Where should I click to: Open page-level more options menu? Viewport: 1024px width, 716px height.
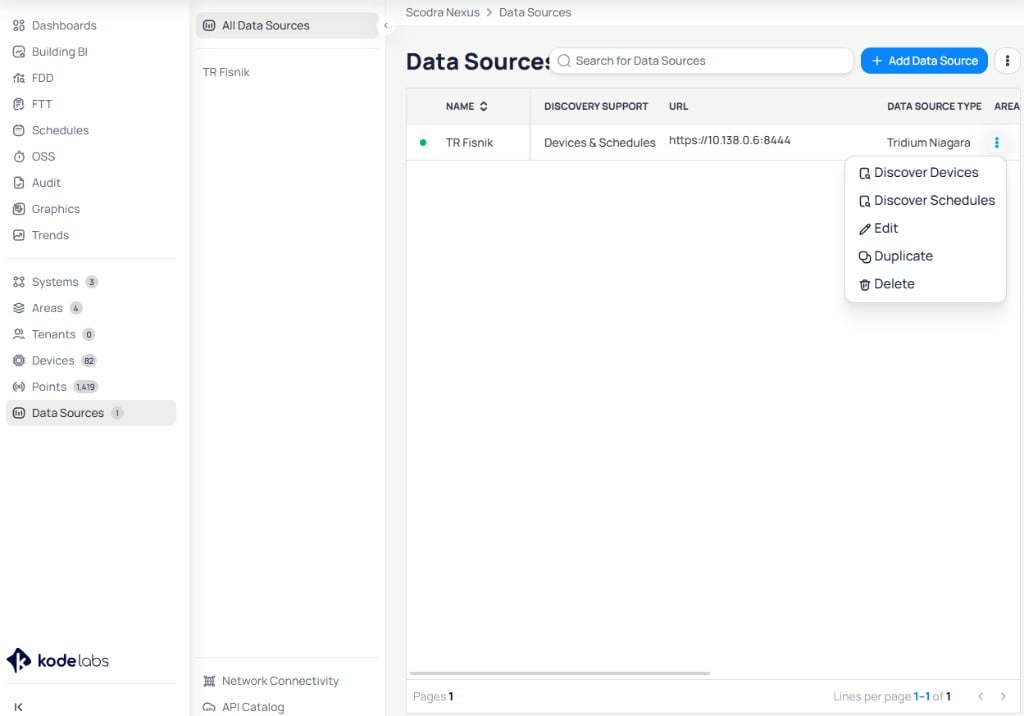point(1007,61)
